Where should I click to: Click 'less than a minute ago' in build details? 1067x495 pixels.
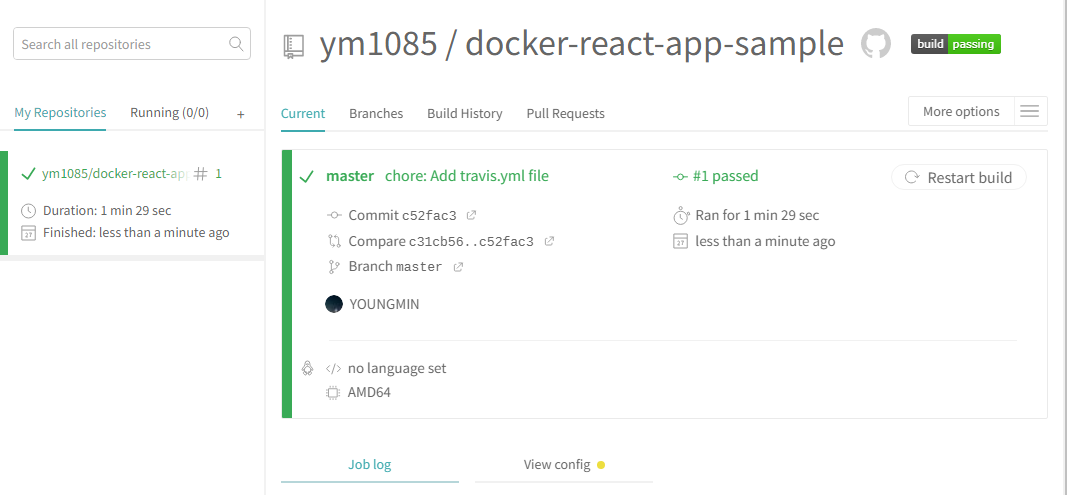(766, 241)
